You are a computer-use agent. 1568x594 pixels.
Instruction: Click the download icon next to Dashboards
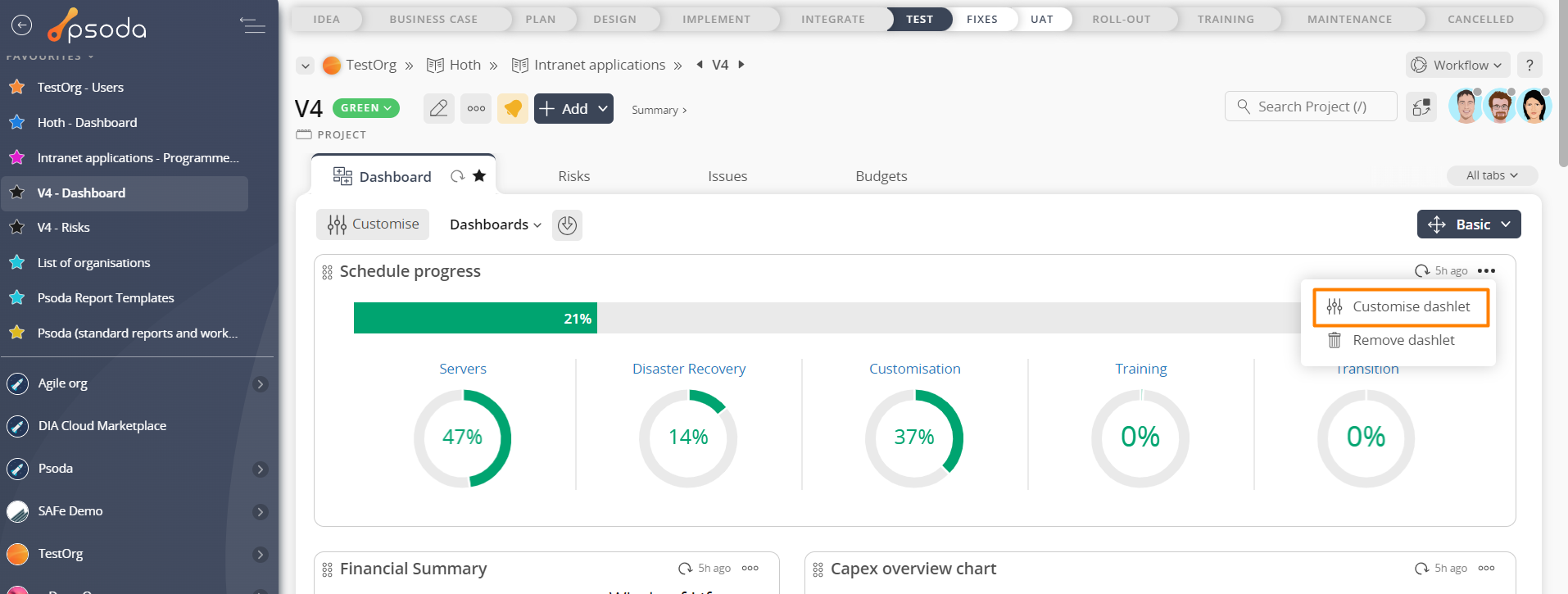567,224
